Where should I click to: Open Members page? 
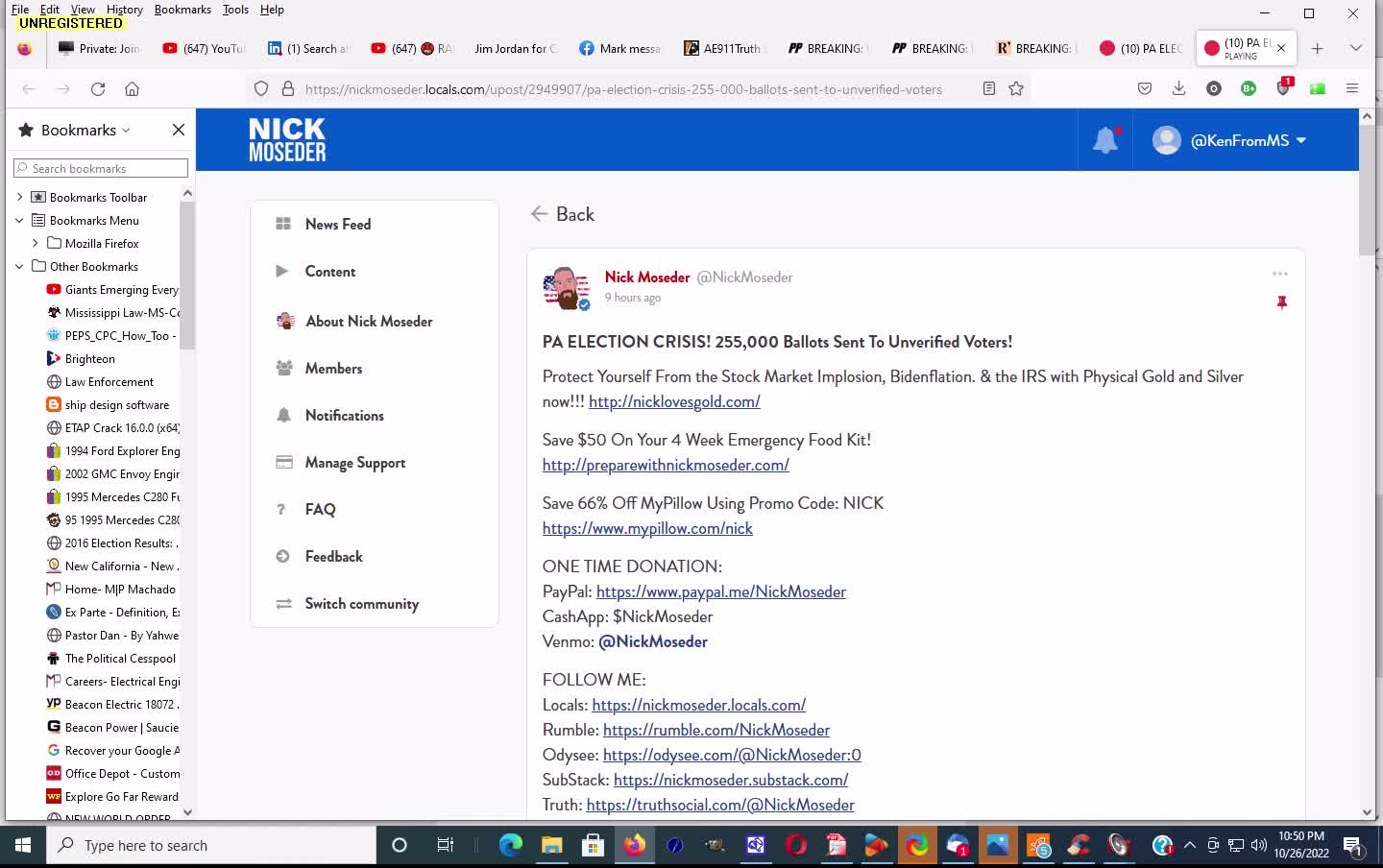[333, 368]
